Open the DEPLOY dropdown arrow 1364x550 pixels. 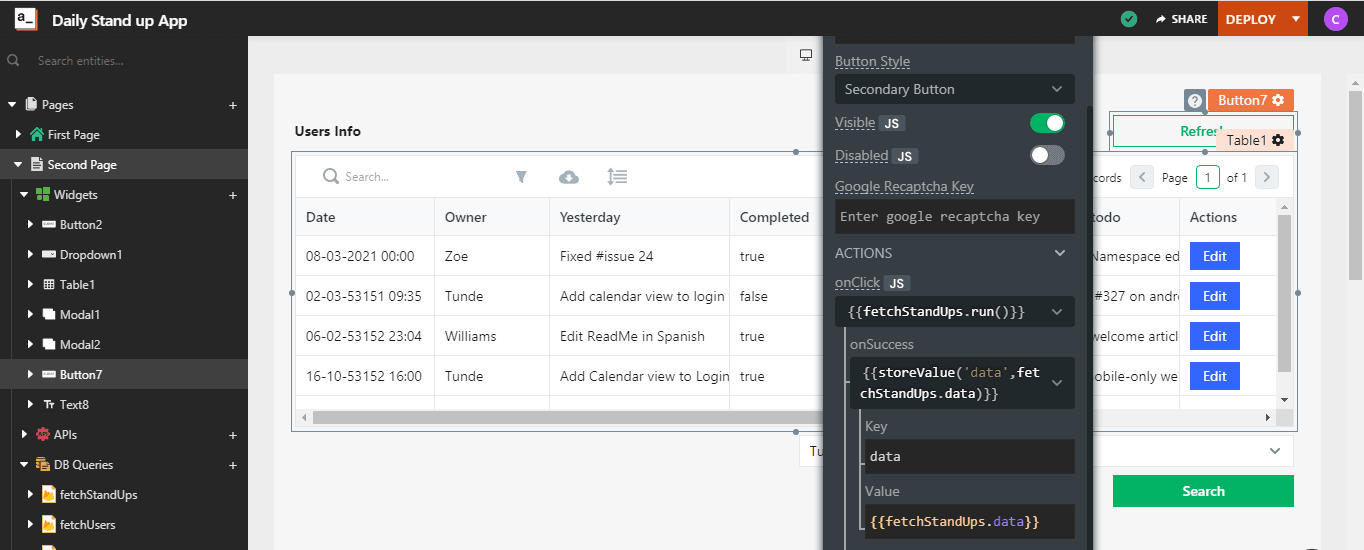coord(1296,19)
